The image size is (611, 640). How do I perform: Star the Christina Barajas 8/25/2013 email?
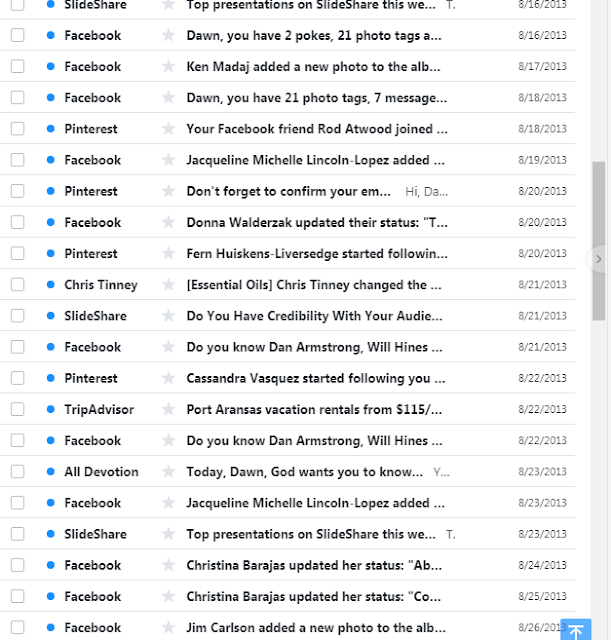coord(168,596)
